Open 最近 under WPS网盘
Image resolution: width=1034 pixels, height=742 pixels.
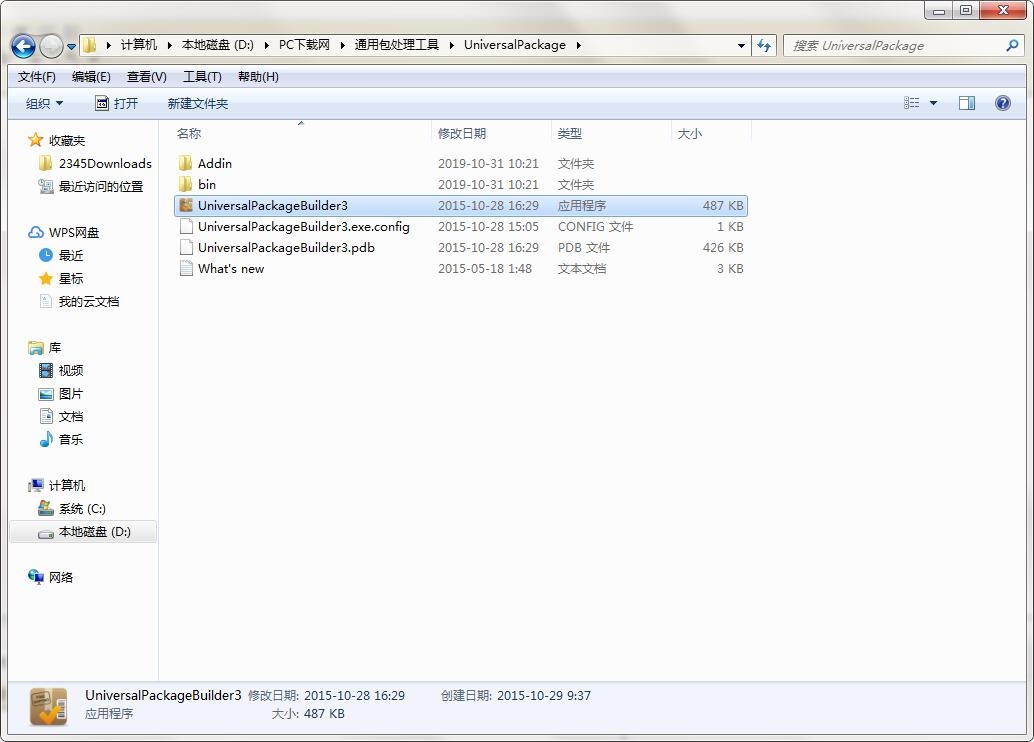(61, 255)
